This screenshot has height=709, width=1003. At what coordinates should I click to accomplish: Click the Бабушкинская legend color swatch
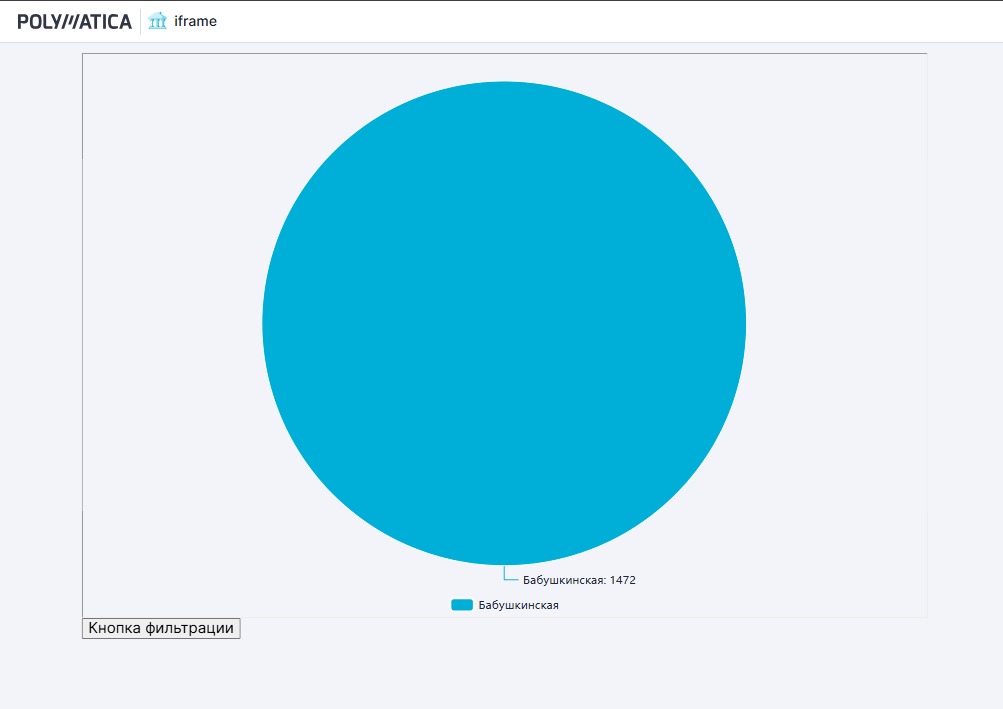(x=461, y=605)
